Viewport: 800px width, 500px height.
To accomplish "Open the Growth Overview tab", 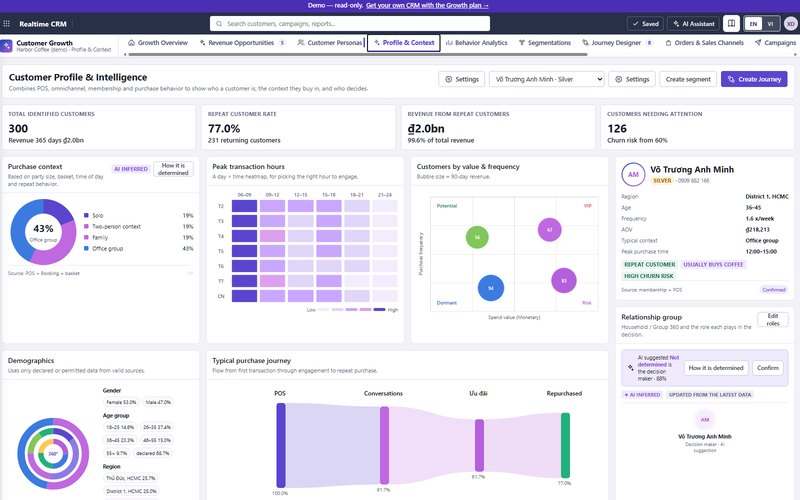I will (x=158, y=43).
